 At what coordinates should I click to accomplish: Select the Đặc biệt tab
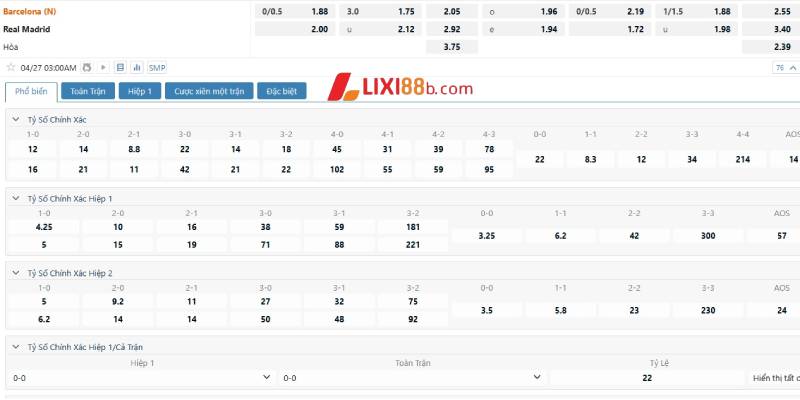point(283,91)
